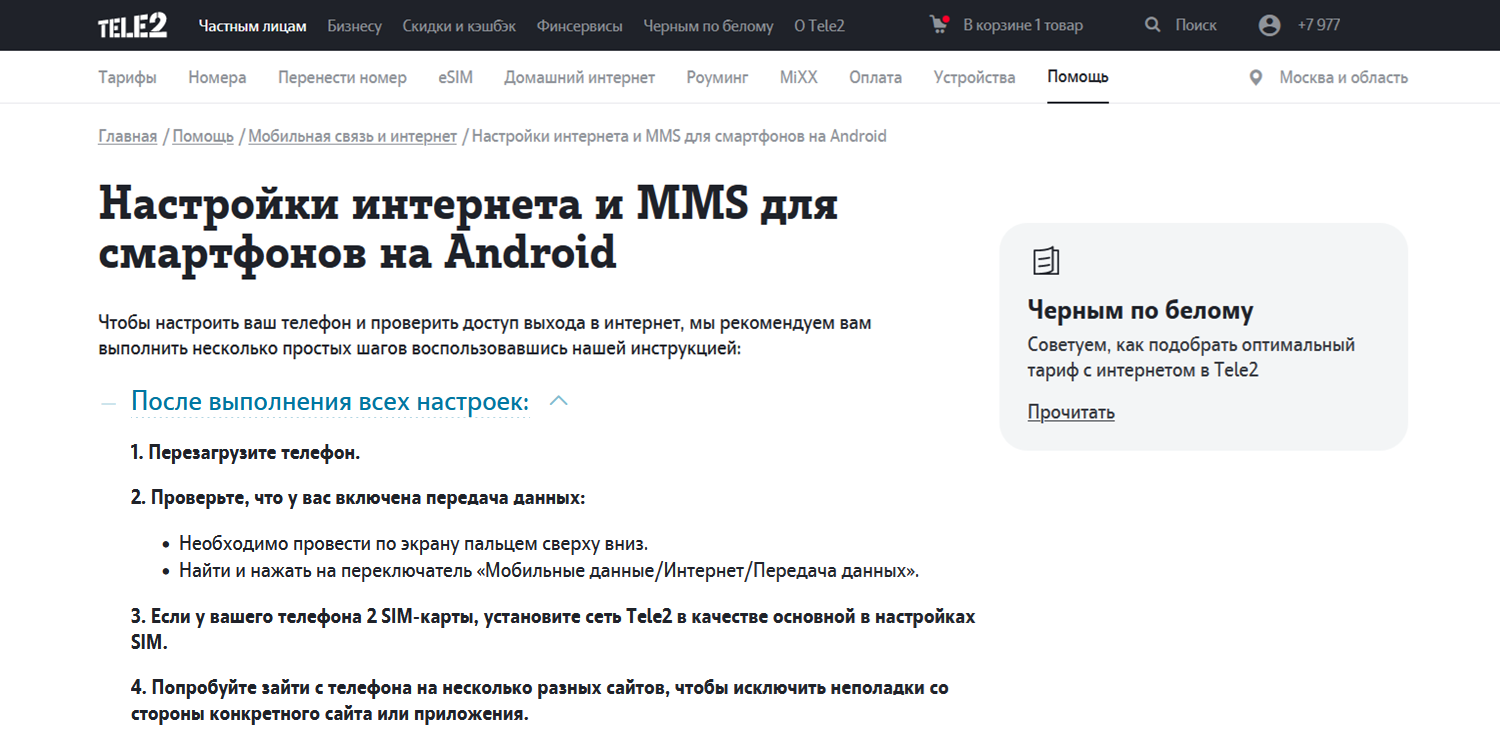Click the Помощь breadcrumb link
The height and width of the screenshot is (753, 1500).
coord(203,136)
